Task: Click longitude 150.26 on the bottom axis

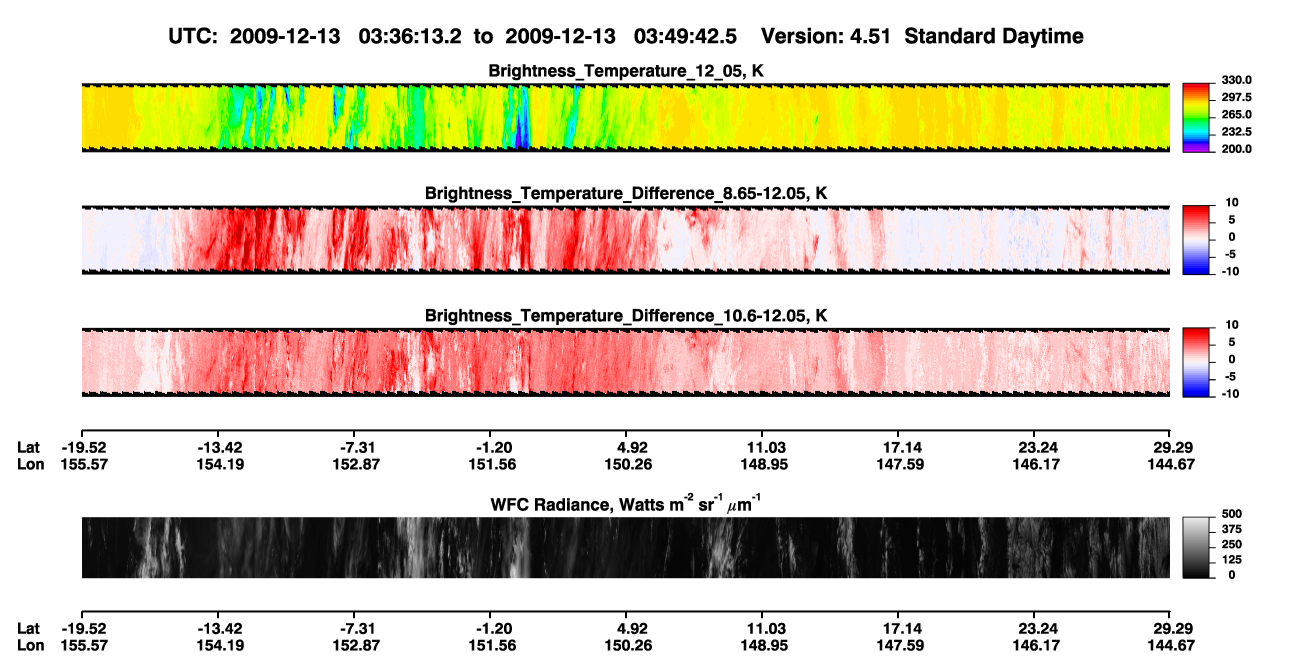Action: [630, 645]
